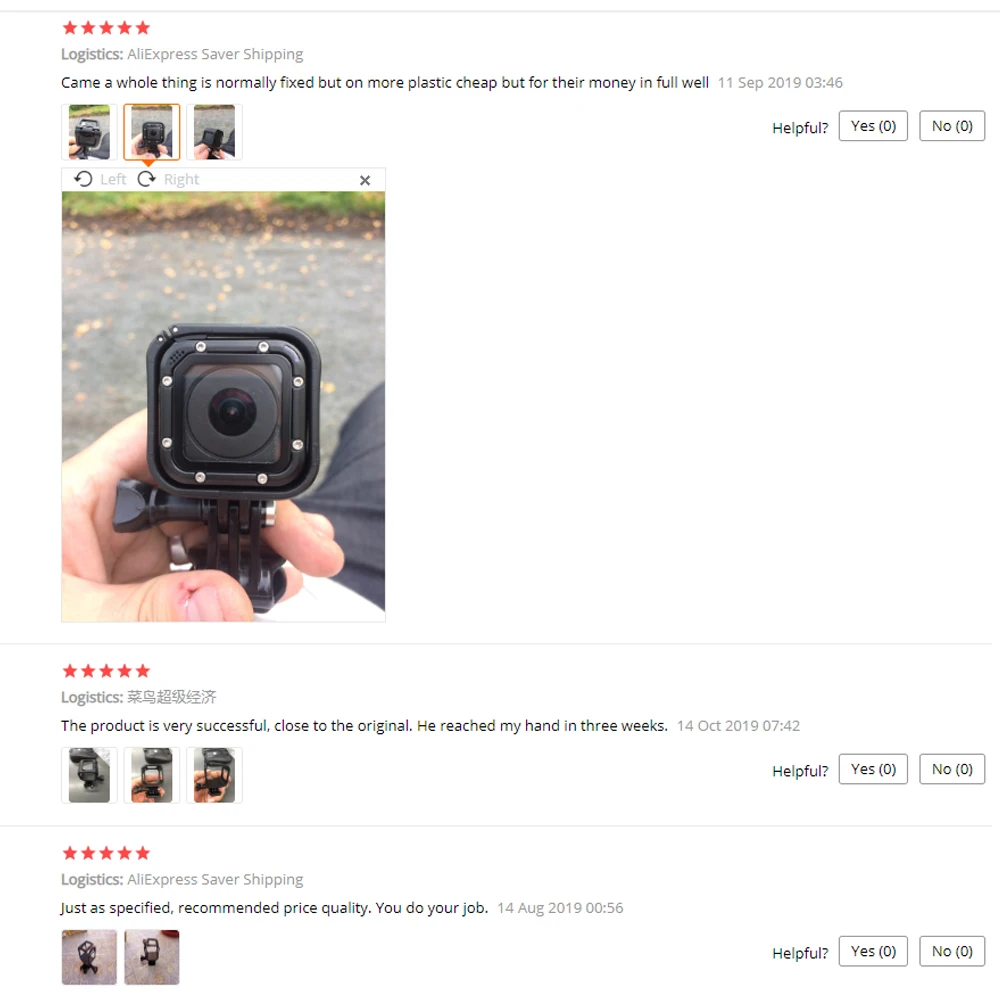Close the enlarged photo viewer
Viewport: 1000px width, 1000px height.
coord(365,180)
